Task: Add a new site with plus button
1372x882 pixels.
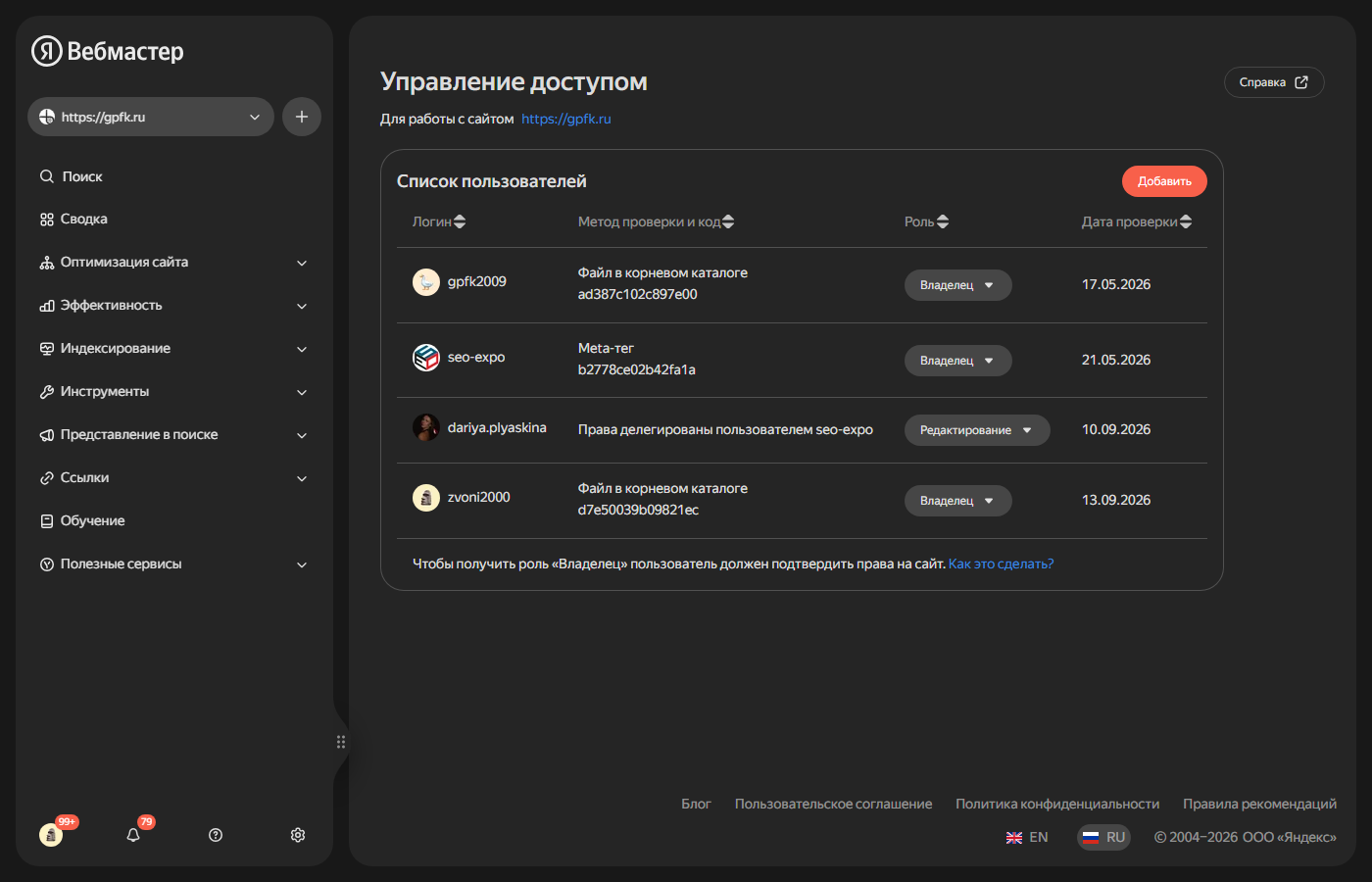Action: 302,117
